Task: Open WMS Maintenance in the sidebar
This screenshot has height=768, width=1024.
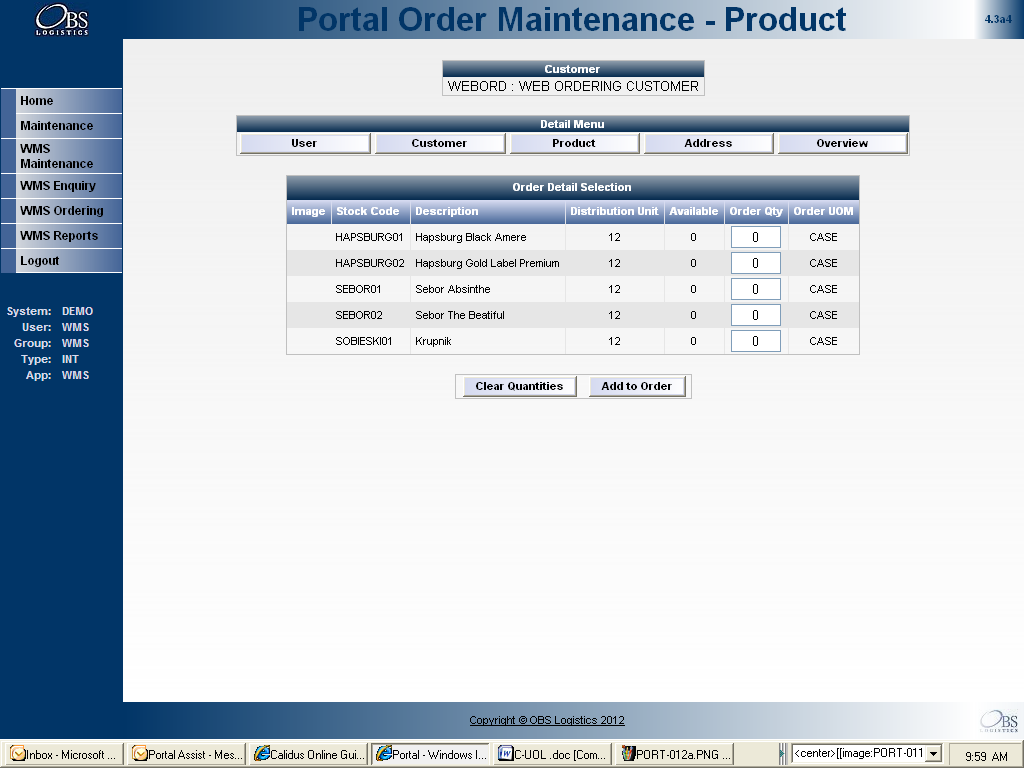Action: pyautogui.click(x=61, y=156)
